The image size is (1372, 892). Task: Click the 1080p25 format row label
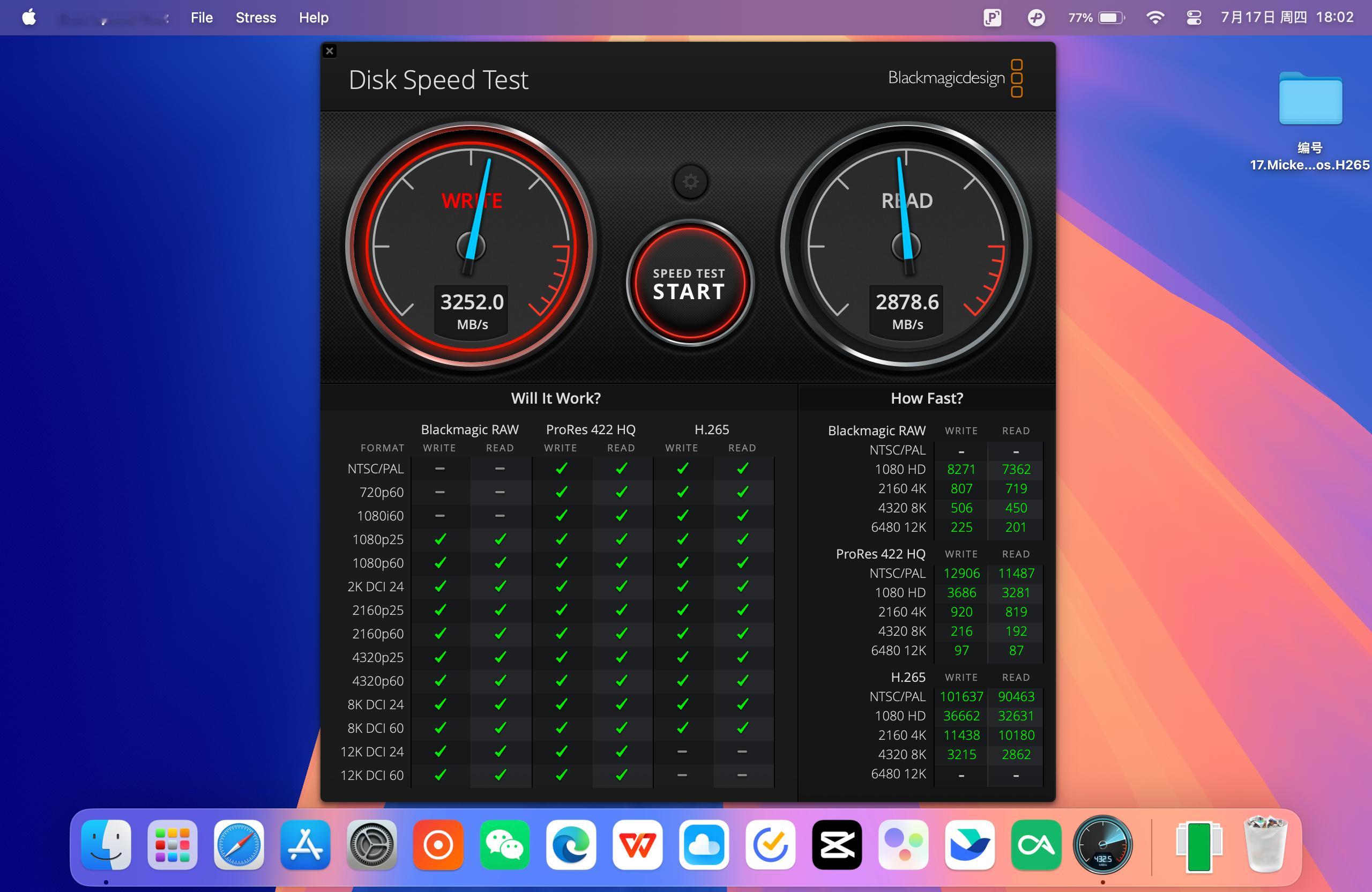378,540
